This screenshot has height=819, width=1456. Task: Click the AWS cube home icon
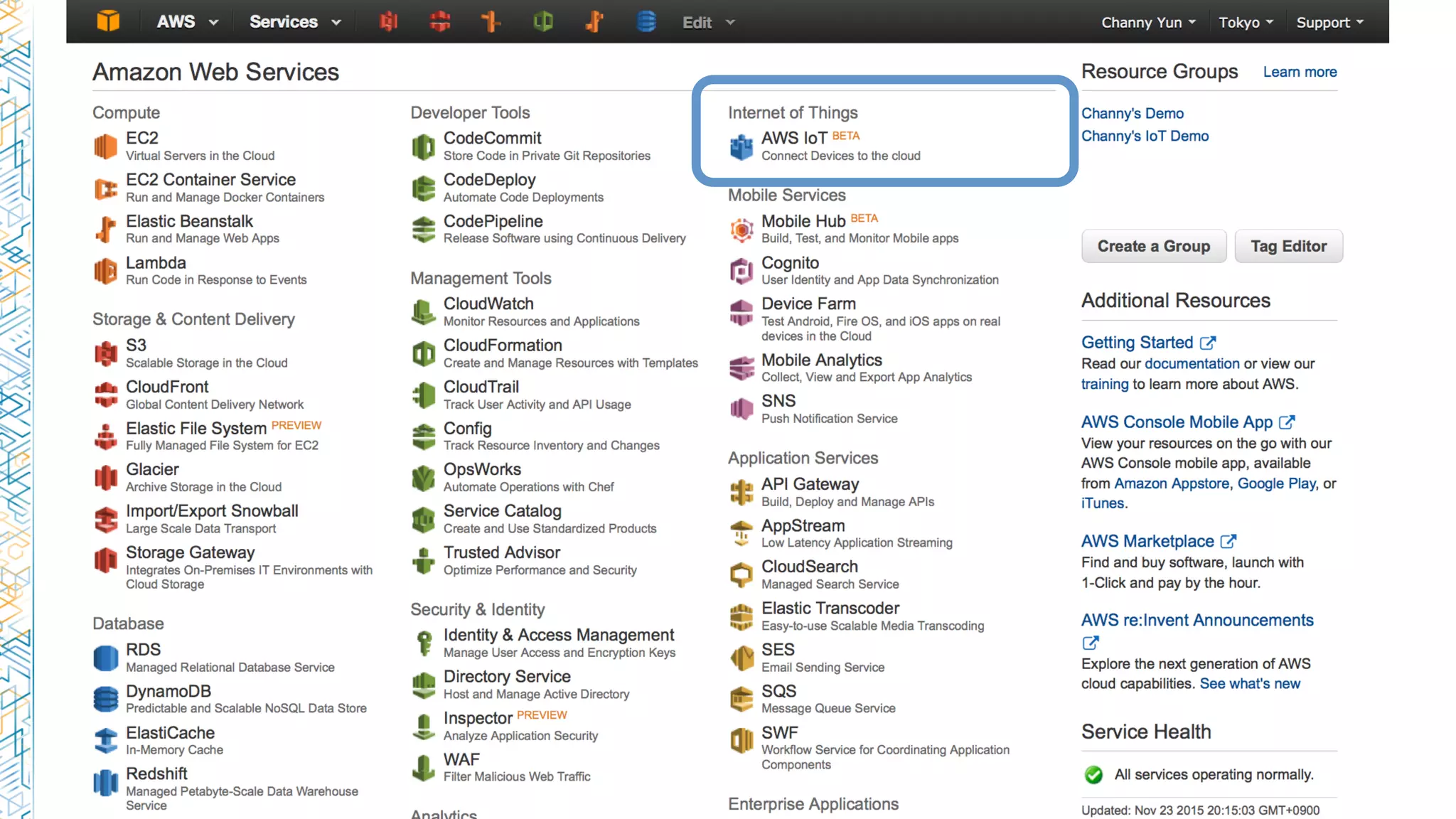[108, 21]
